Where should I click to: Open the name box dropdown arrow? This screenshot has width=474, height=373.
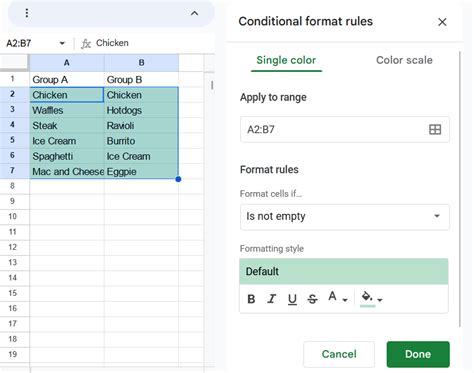pyautogui.click(x=62, y=43)
